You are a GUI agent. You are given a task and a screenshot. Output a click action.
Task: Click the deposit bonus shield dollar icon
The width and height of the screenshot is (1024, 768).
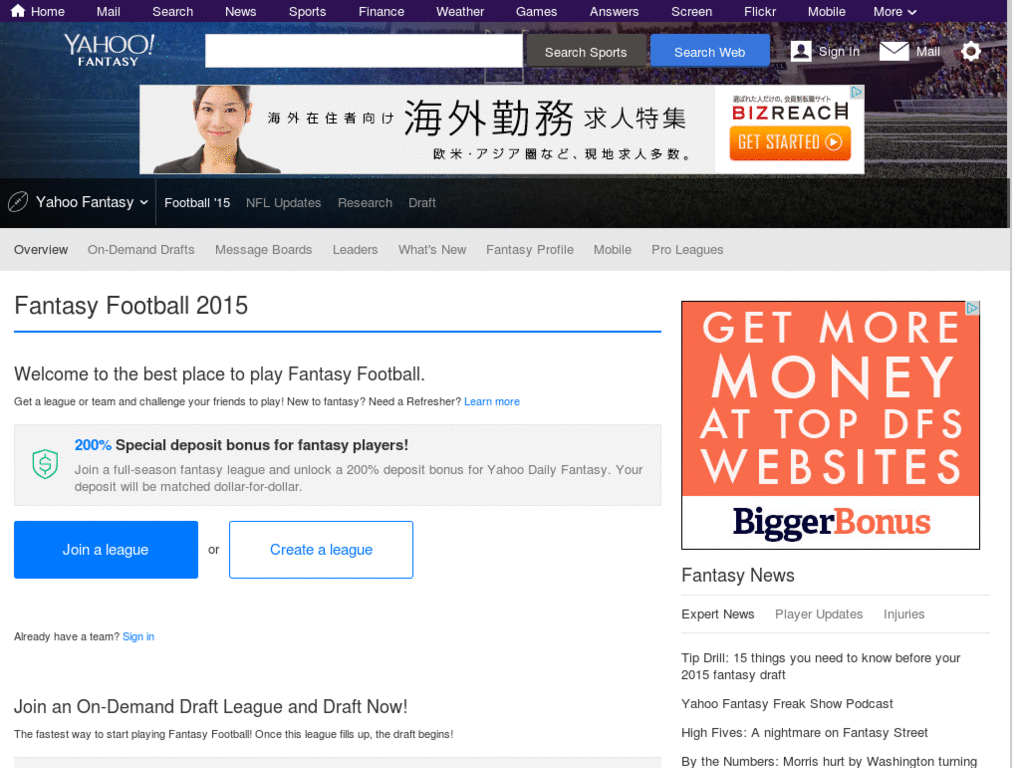[45, 464]
